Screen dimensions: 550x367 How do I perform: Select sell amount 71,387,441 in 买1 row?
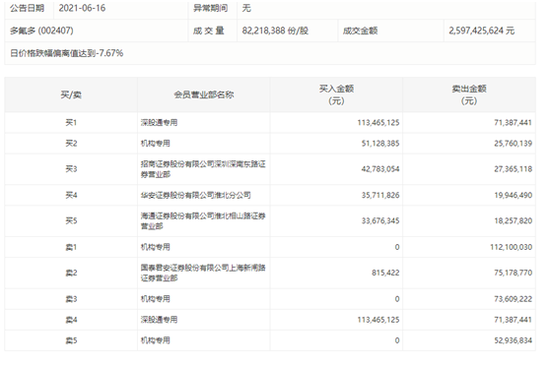click(513, 122)
